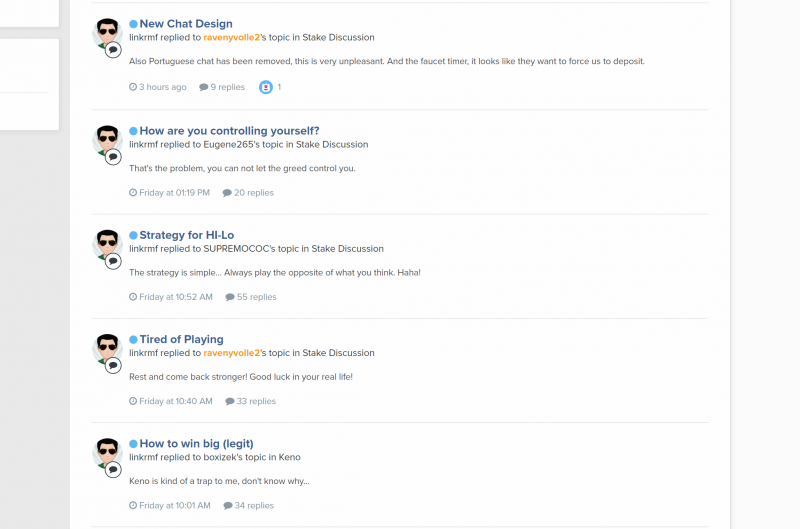
Task: Click speech bubble icon beside 20 replies
Action: pyautogui.click(x=227, y=193)
